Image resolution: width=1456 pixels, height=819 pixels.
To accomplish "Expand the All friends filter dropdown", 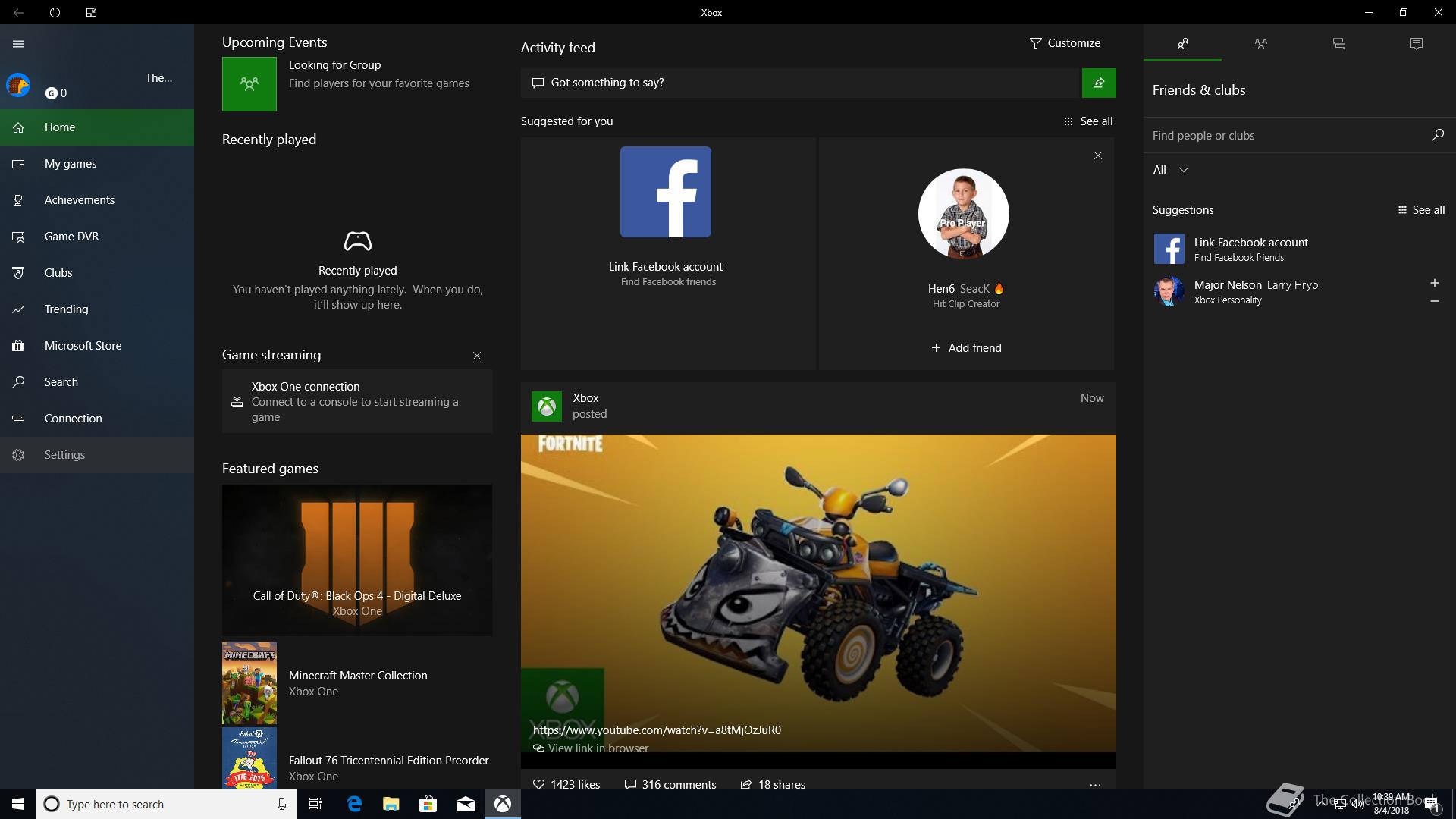I will click(x=1170, y=170).
